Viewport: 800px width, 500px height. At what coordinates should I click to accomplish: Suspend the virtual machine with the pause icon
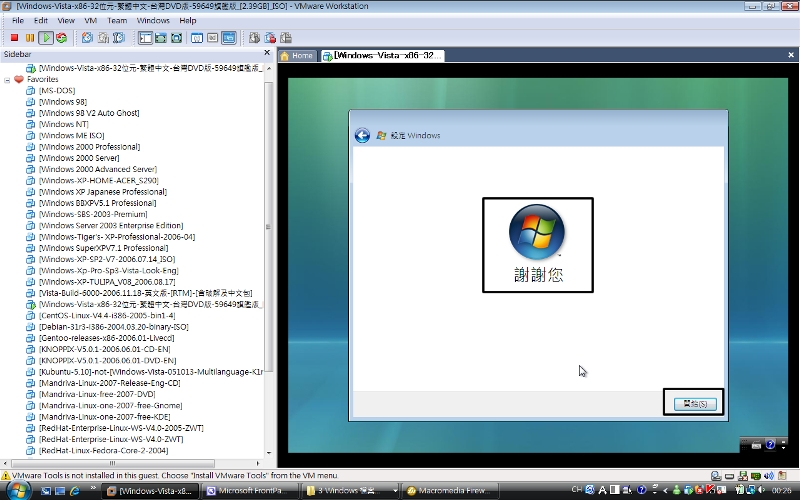[x=30, y=38]
